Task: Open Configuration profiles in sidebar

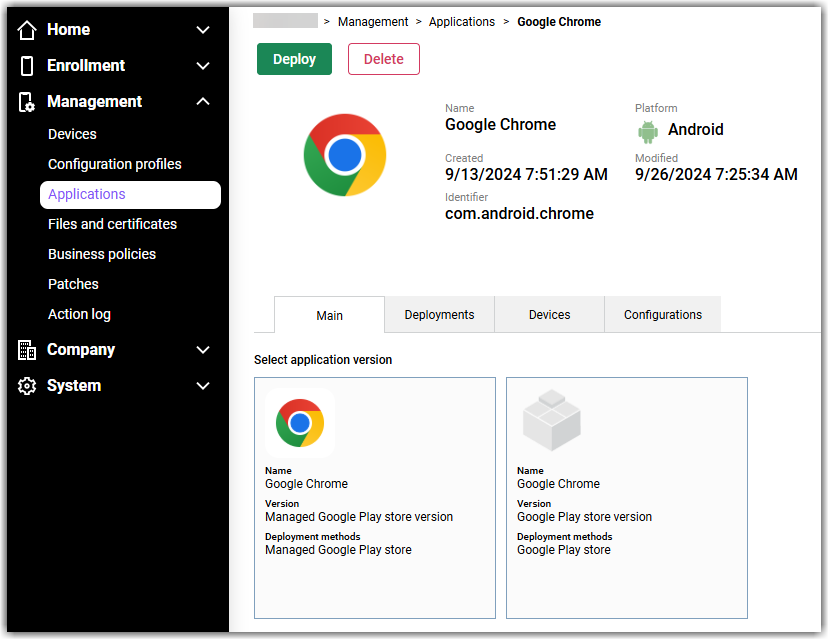Action: coord(115,164)
